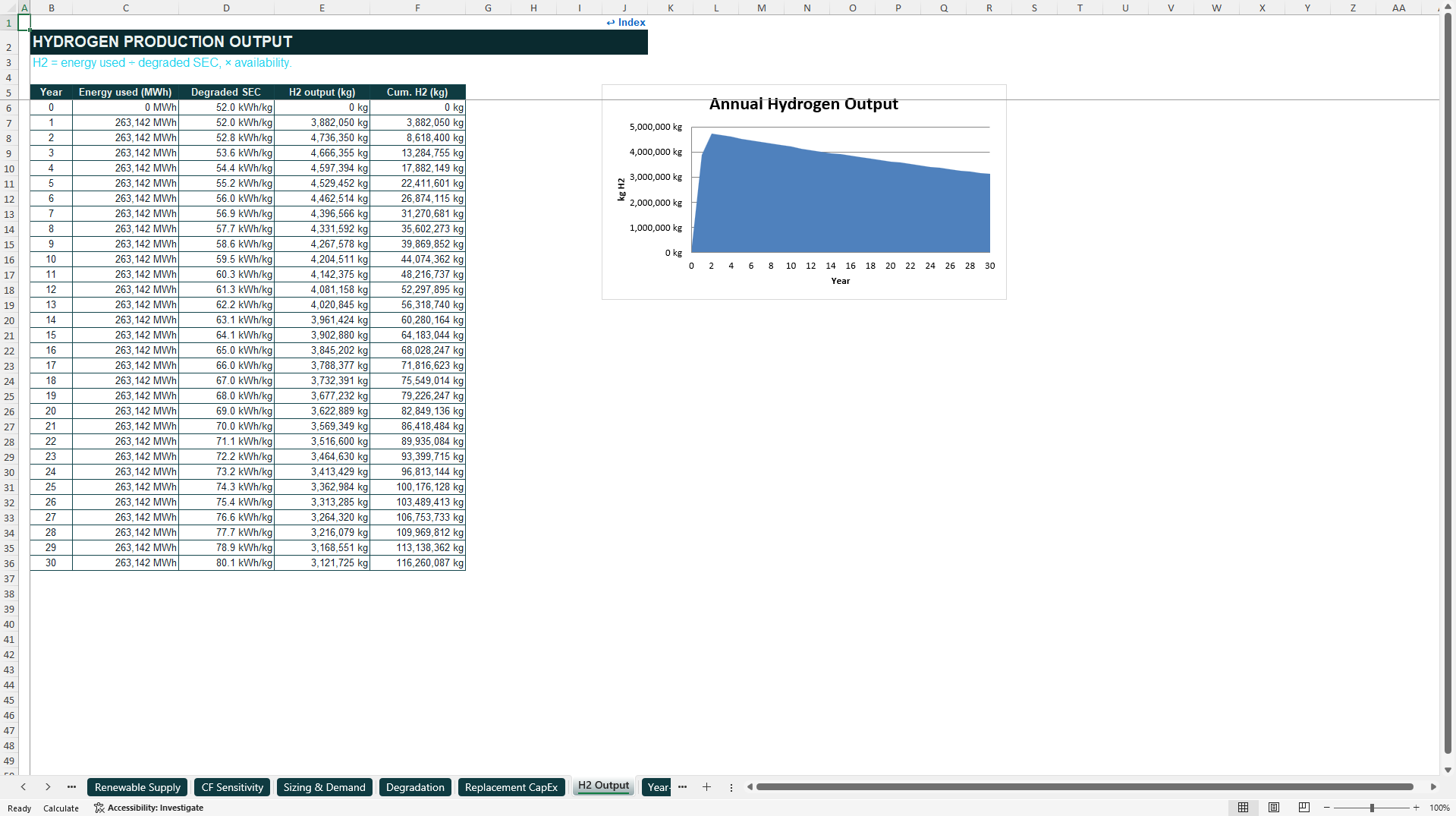
Task: Switch to Page Layout view
Action: 1274,808
